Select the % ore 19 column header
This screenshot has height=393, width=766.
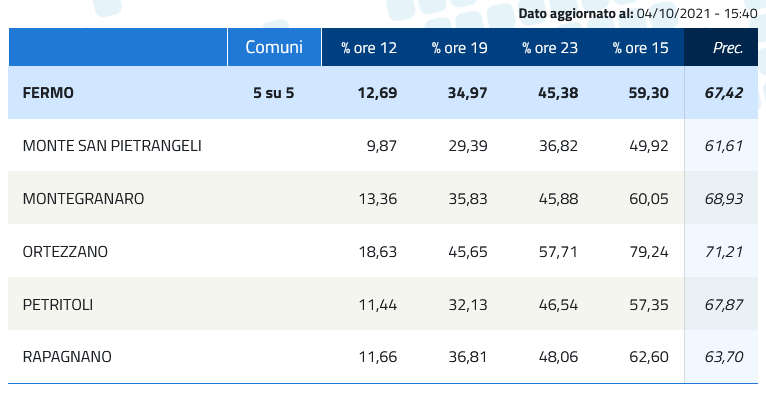click(459, 48)
